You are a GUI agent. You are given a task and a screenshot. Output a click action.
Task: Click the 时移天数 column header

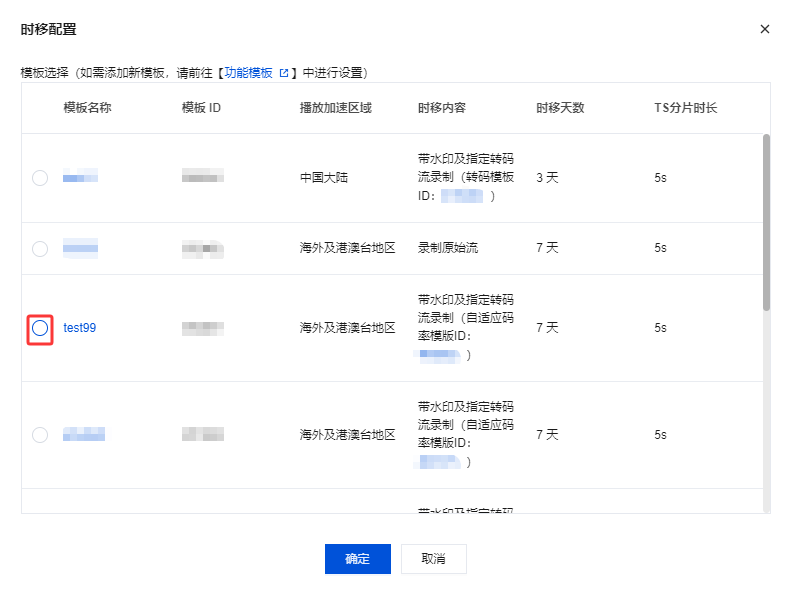click(560, 108)
